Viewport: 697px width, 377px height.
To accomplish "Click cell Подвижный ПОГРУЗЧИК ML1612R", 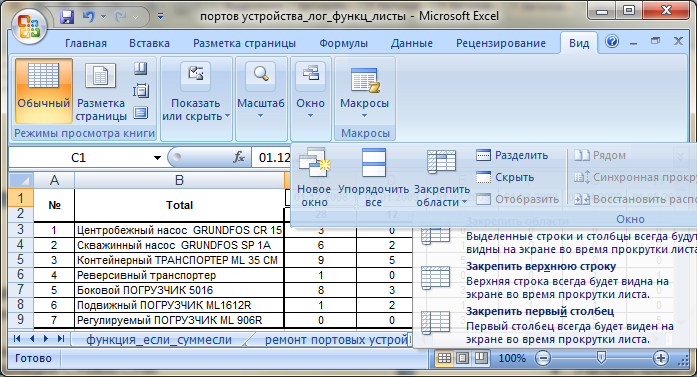I will pyautogui.click(x=179, y=305).
